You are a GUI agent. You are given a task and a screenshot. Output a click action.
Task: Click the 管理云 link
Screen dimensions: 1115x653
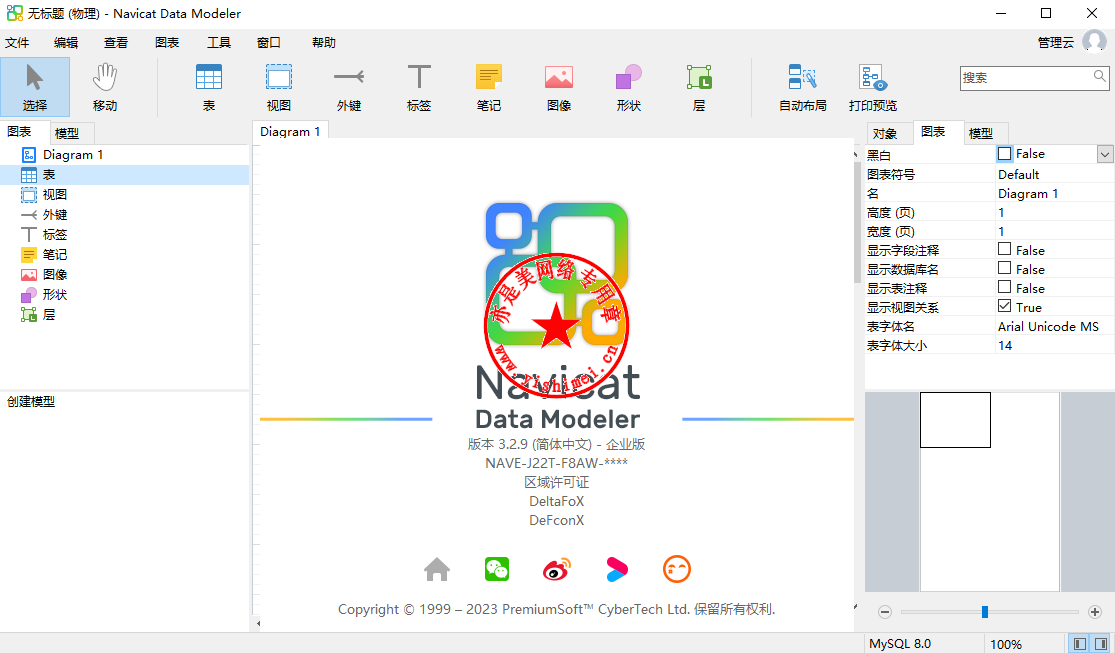(x=1055, y=43)
